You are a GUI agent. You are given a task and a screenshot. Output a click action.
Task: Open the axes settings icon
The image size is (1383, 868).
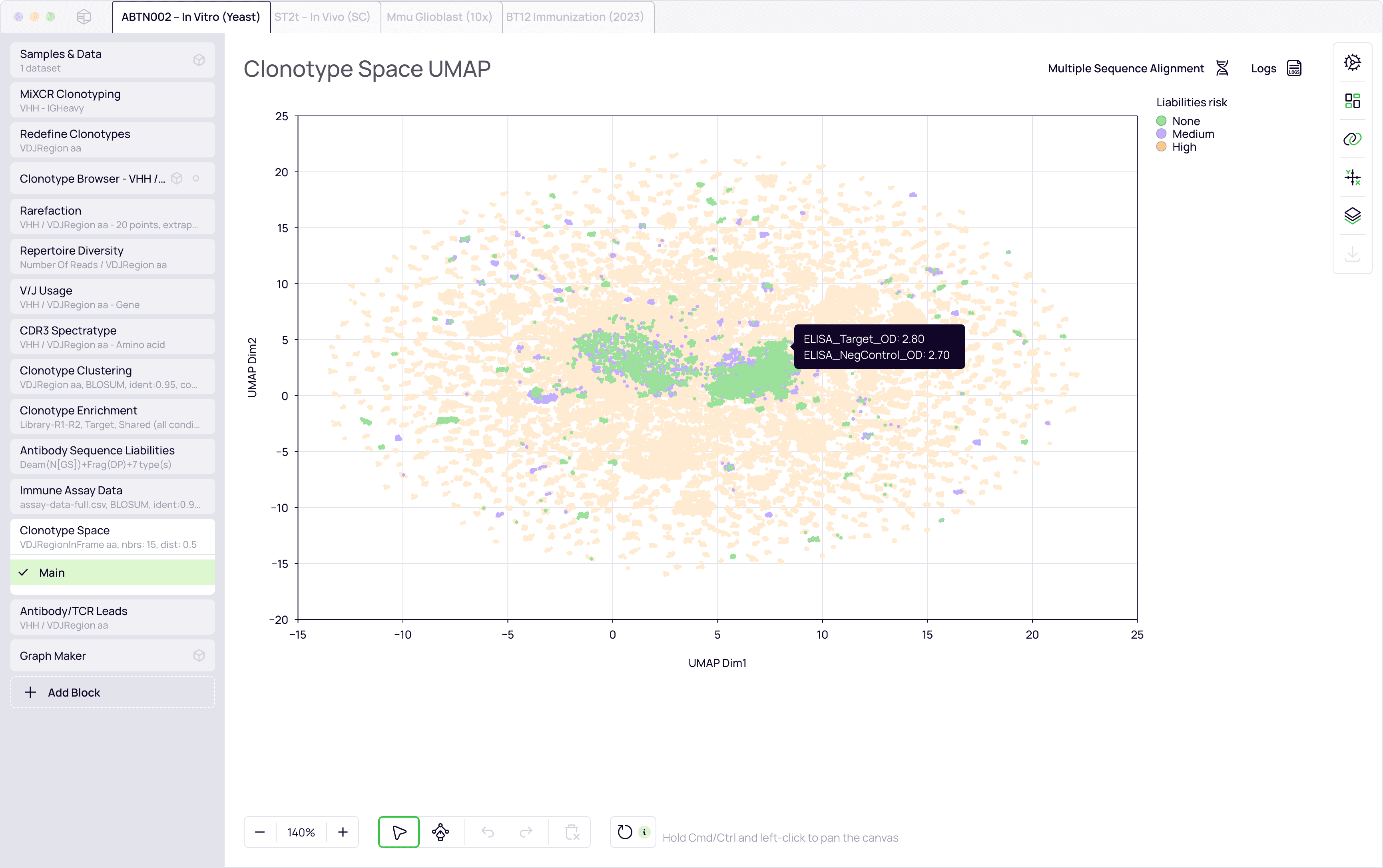tap(1352, 177)
